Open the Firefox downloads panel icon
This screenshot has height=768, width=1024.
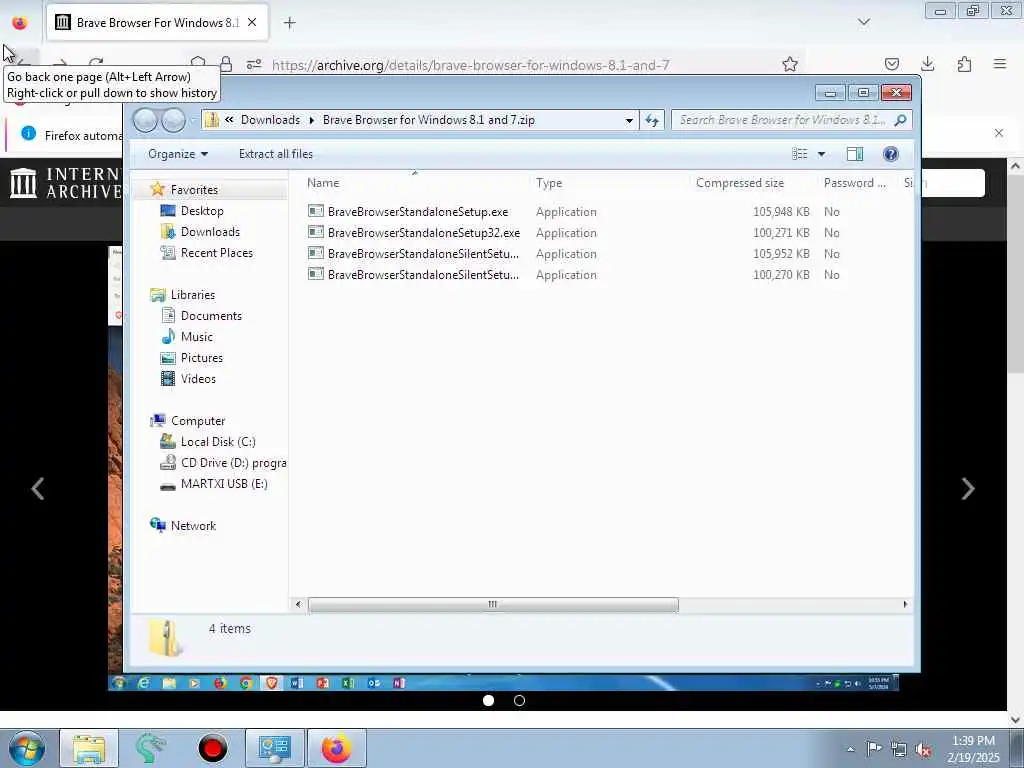click(927, 64)
